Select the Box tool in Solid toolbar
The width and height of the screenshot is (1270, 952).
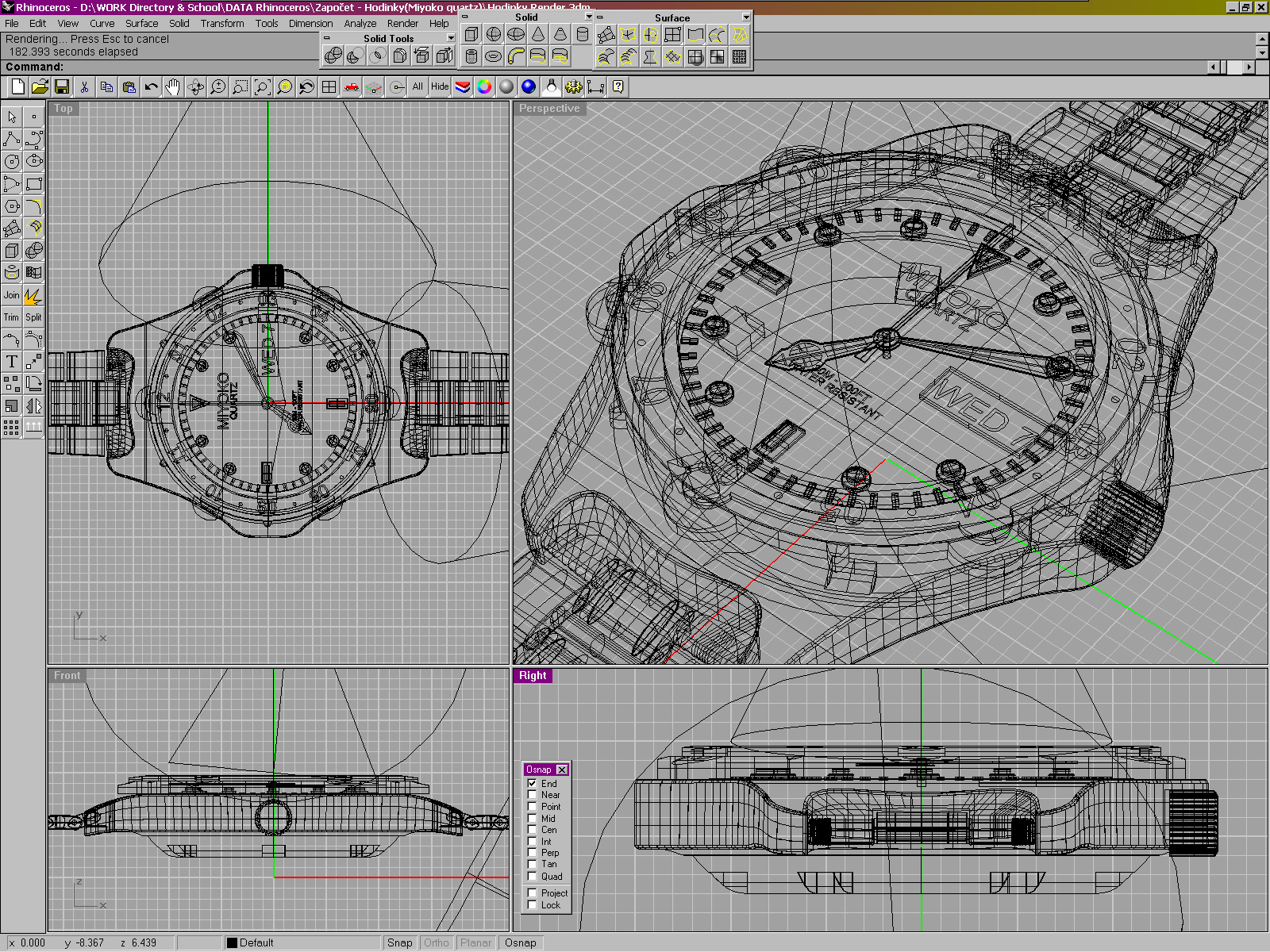(471, 34)
